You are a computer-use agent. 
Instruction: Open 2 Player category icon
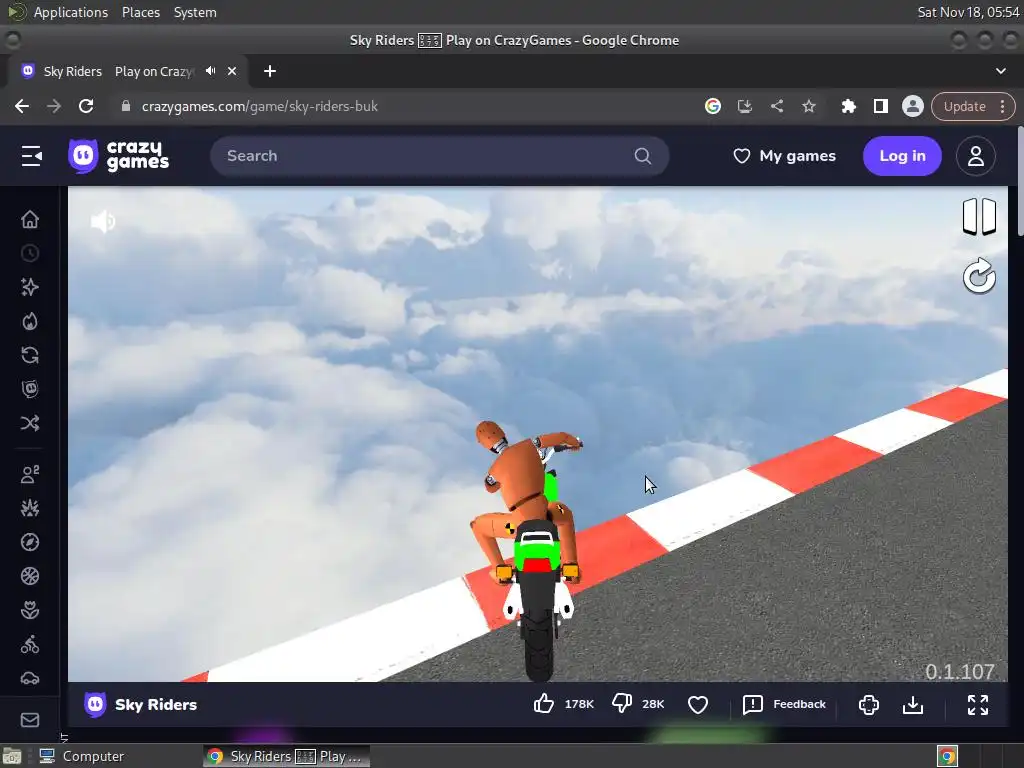pyautogui.click(x=30, y=474)
